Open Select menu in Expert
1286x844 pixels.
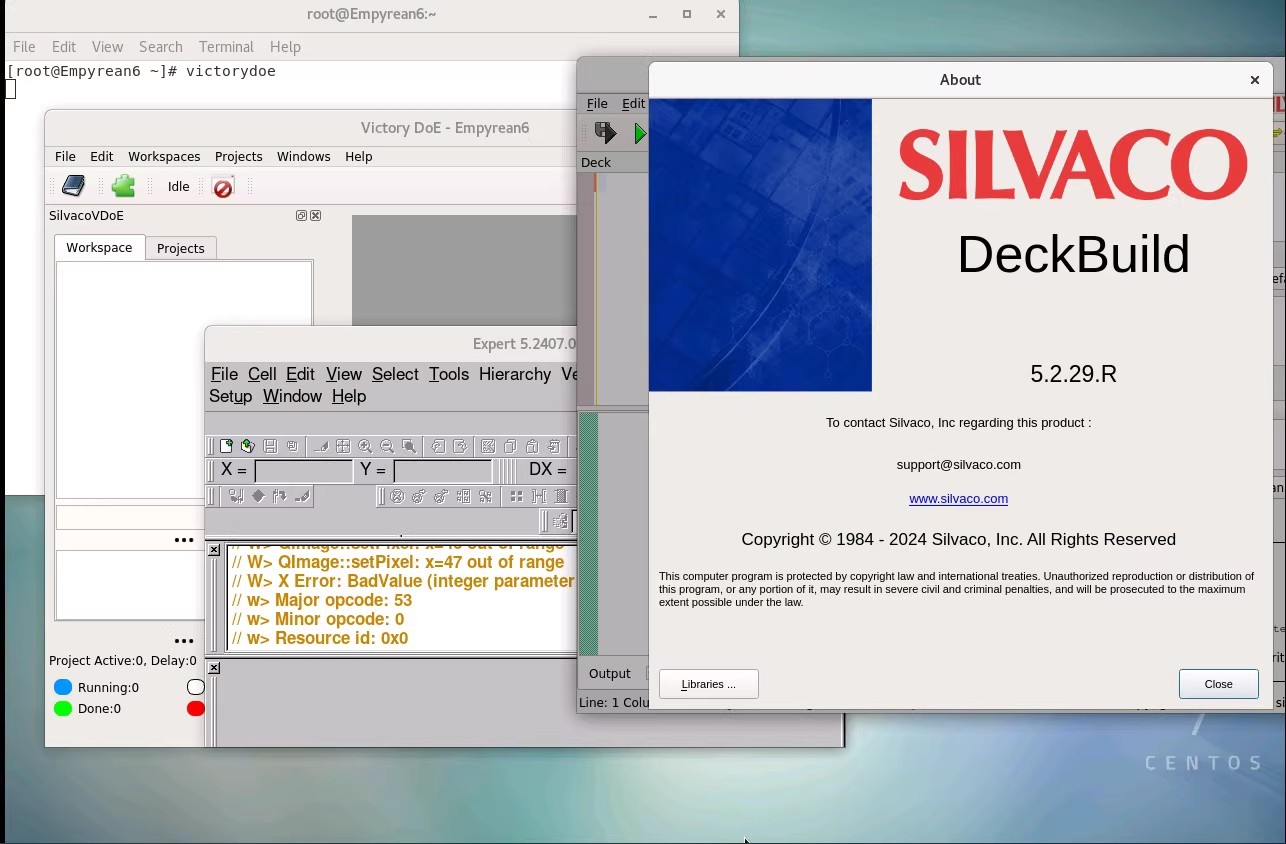tap(395, 374)
